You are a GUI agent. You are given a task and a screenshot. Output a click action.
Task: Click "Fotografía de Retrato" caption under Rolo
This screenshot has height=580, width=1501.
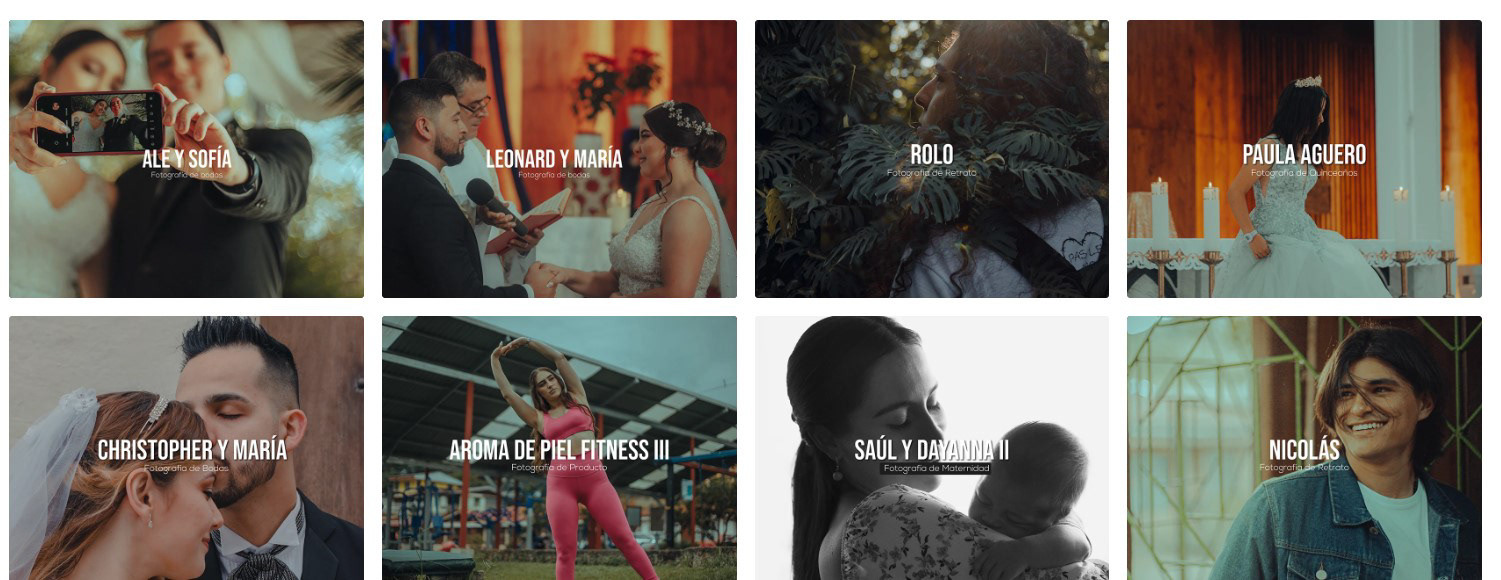[932, 173]
